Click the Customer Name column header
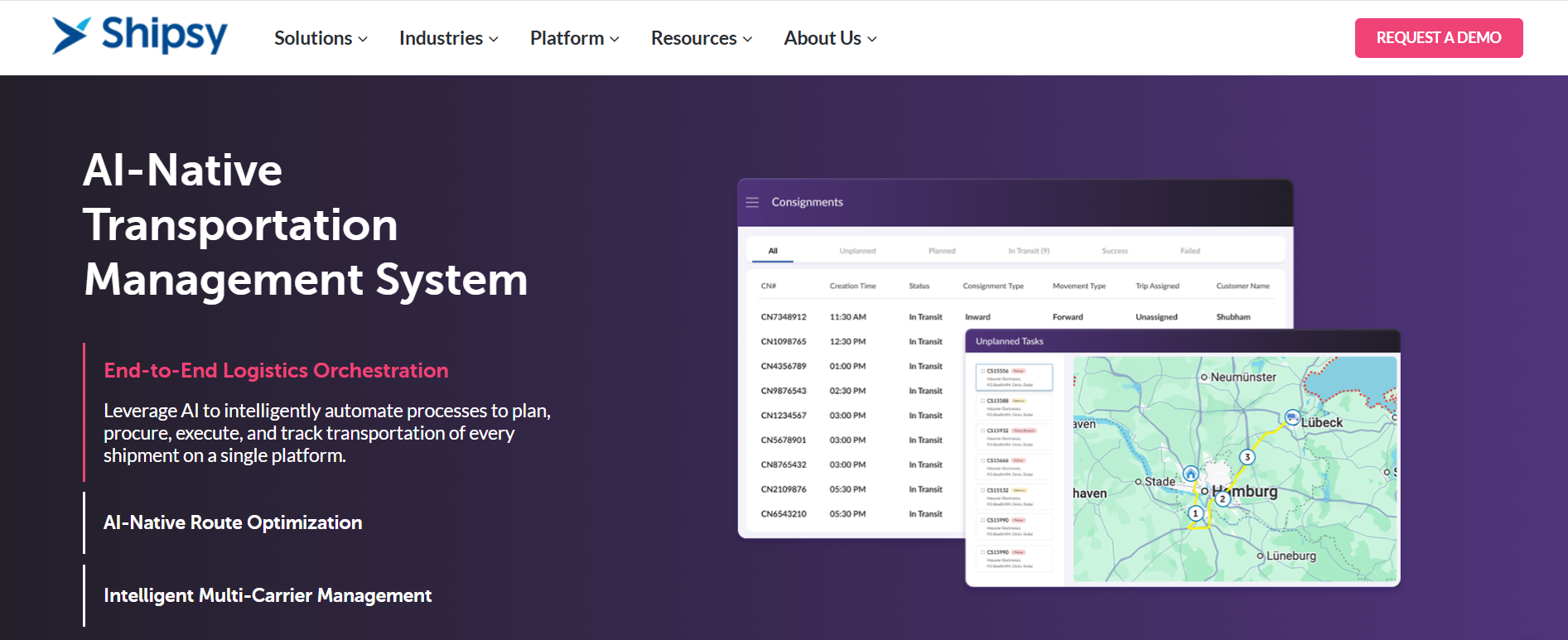The image size is (1568, 640). coord(1242,286)
